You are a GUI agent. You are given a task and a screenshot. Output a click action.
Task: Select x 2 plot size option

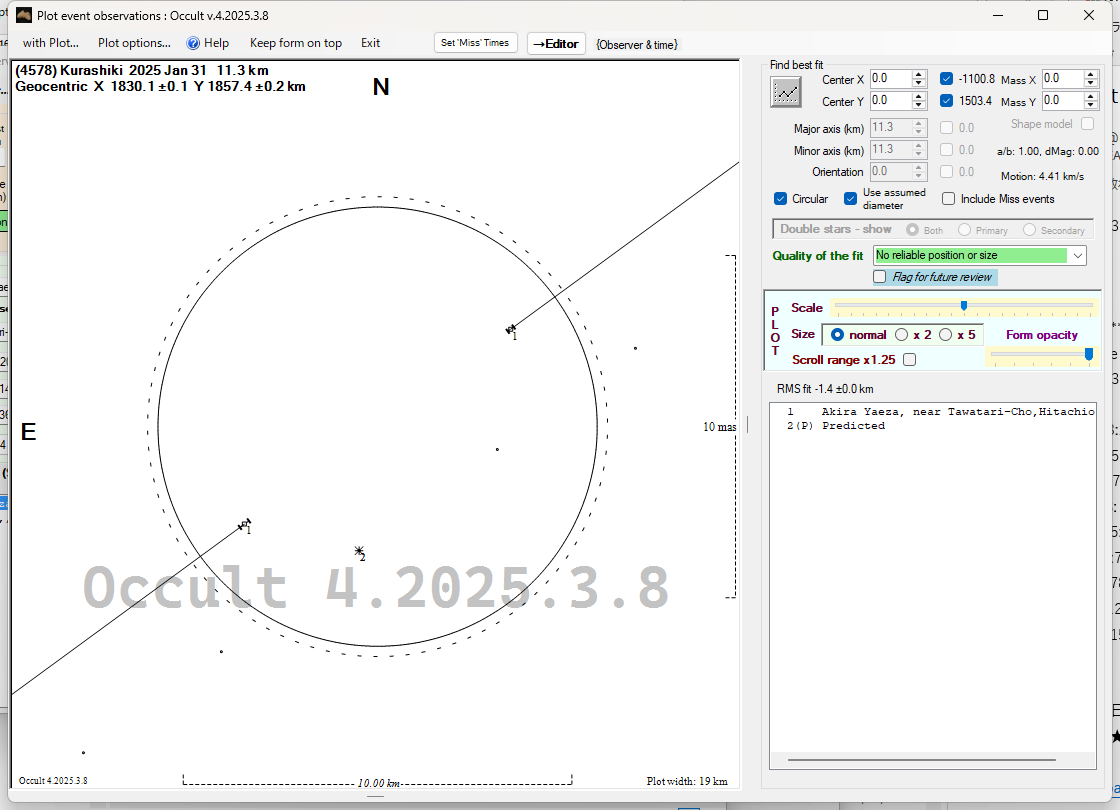pyautogui.click(x=902, y=335)
